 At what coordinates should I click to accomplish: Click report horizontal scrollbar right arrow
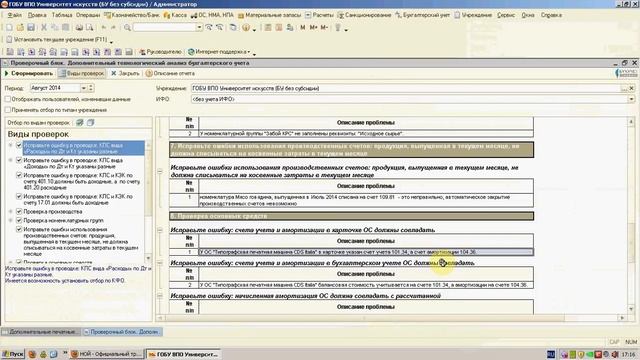coord(622,318)
